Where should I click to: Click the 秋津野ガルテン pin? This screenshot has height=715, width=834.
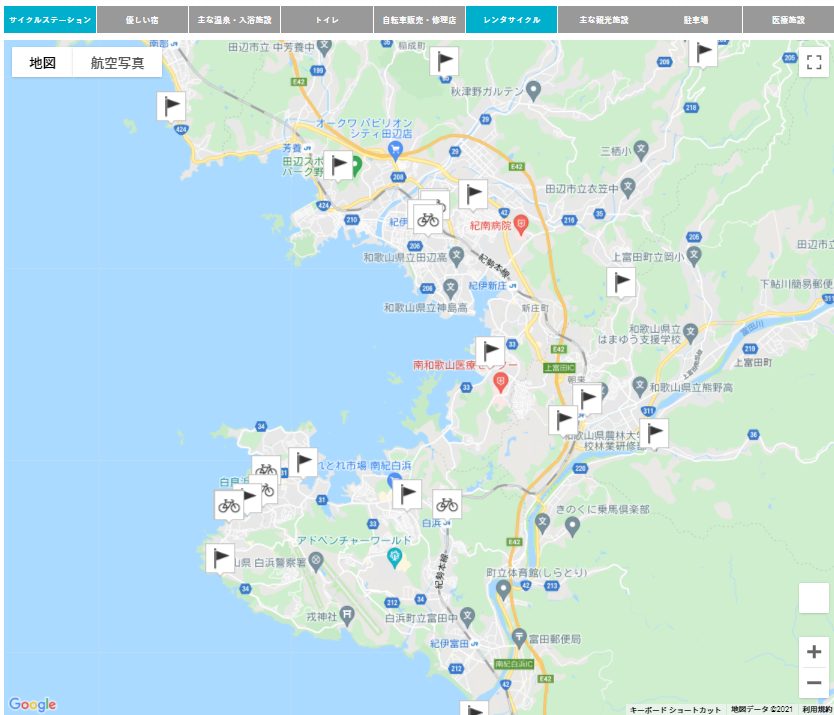click(x=533, y=90)
